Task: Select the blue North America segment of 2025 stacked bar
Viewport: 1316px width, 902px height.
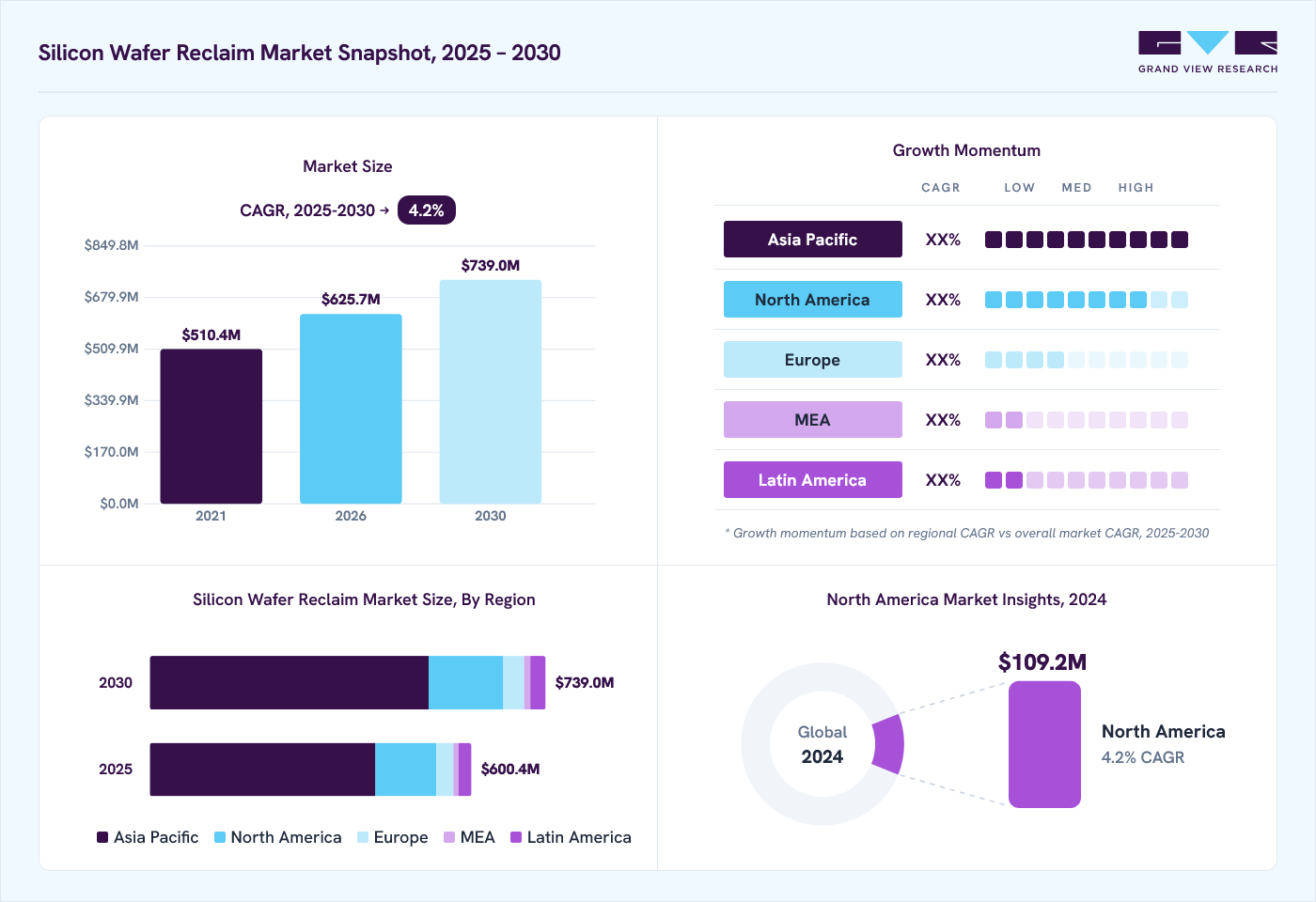Action: pyautogui.click(x=405, y=770)
